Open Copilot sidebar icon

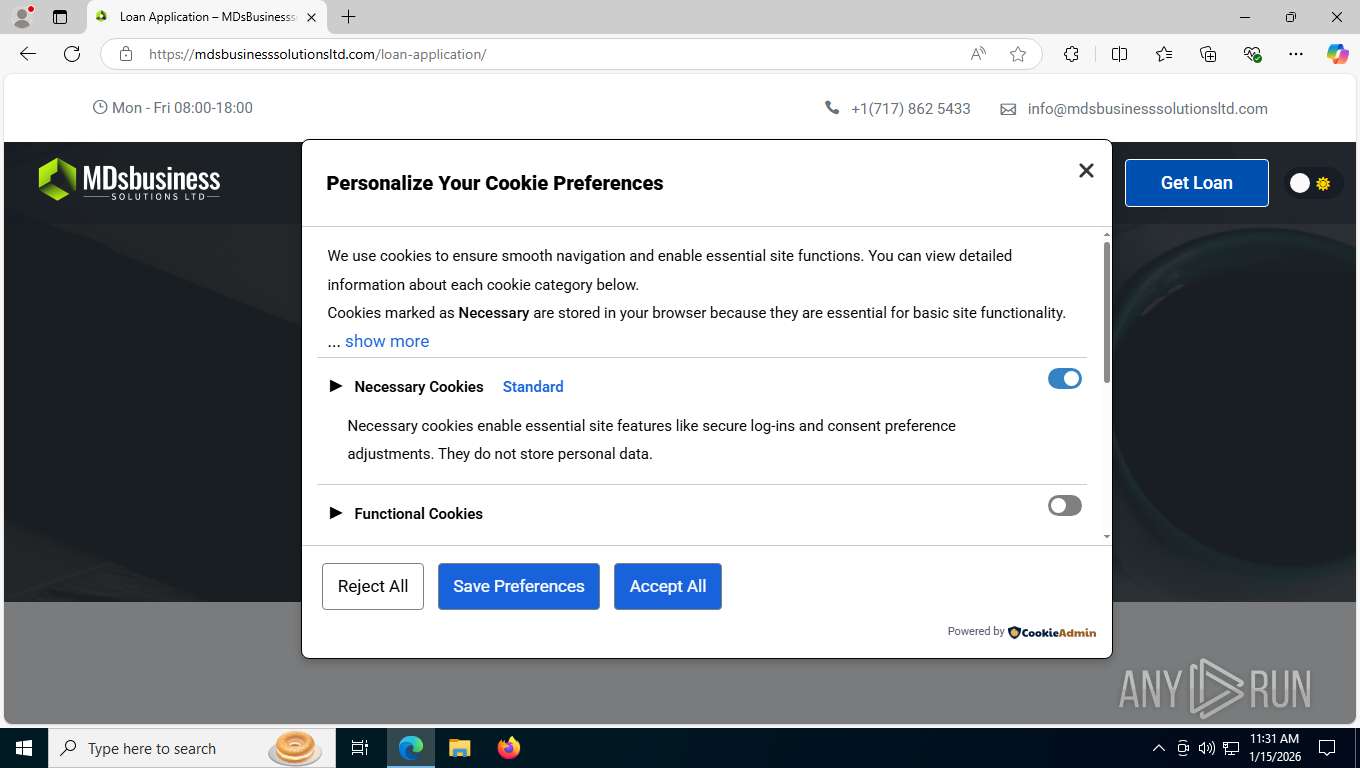click(x=1337, y=54)
